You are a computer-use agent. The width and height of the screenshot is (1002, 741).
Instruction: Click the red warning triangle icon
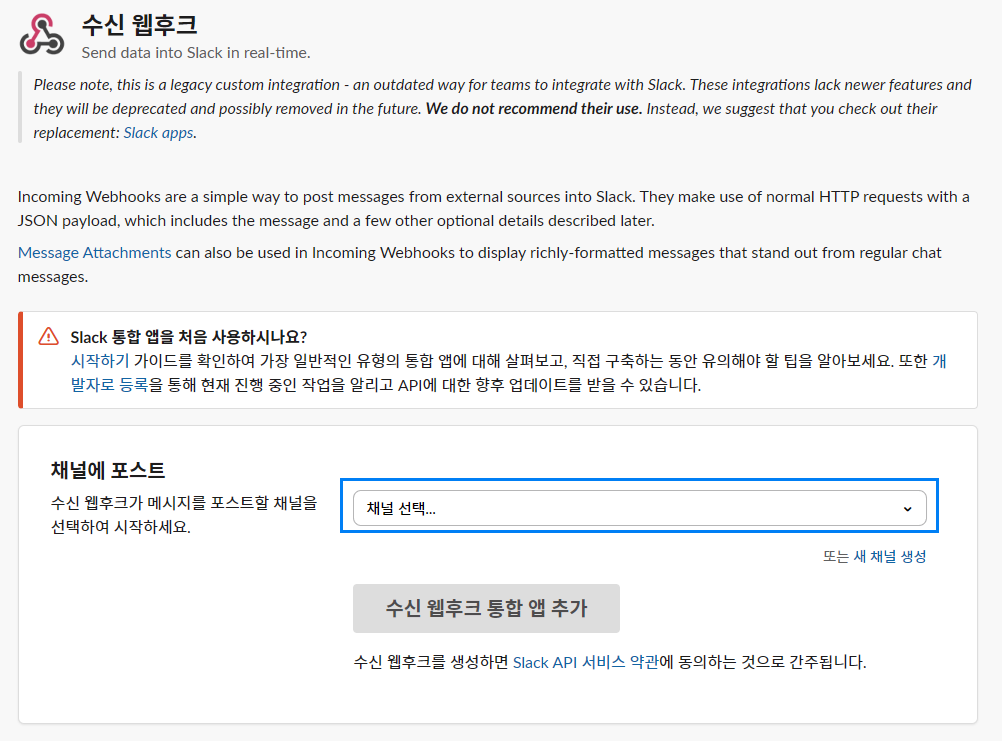pos(49,336)
